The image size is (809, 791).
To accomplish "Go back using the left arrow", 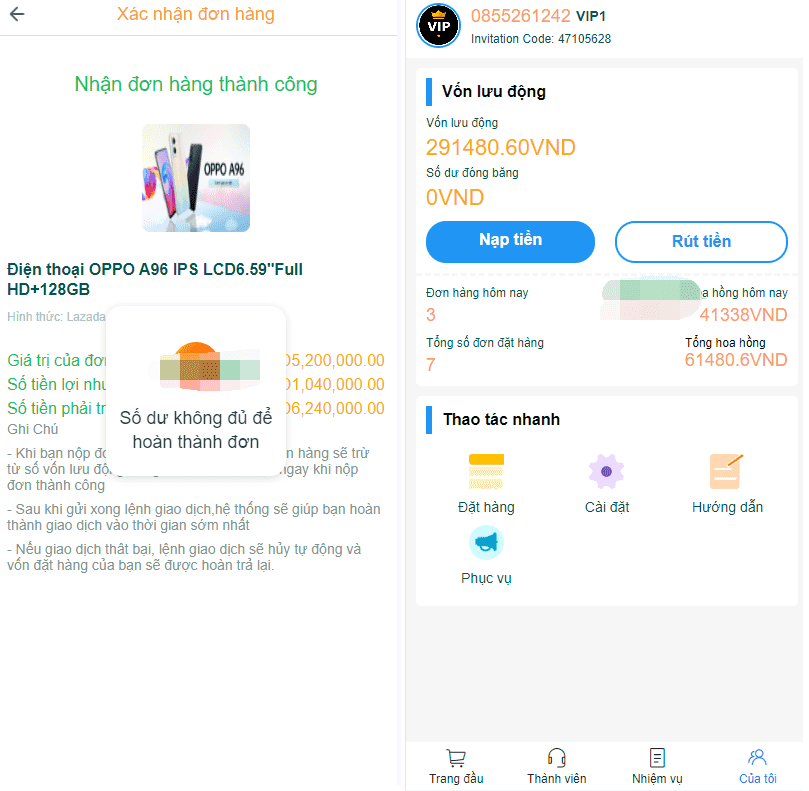I will 17,14.
